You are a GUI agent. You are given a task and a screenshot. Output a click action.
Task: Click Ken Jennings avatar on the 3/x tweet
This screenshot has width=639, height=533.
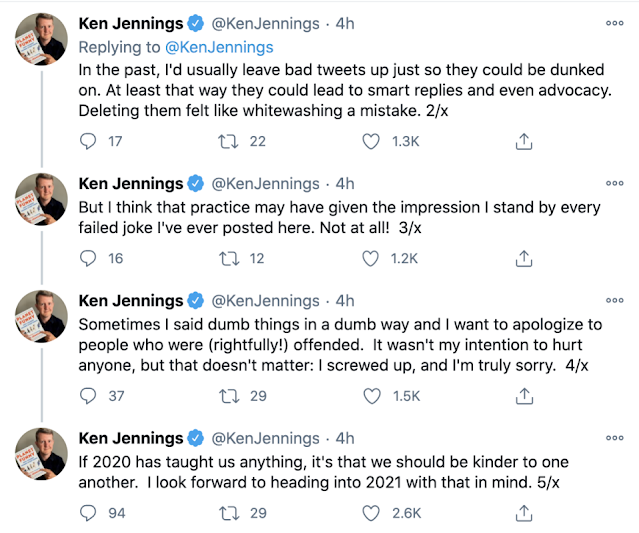(41, 198)
